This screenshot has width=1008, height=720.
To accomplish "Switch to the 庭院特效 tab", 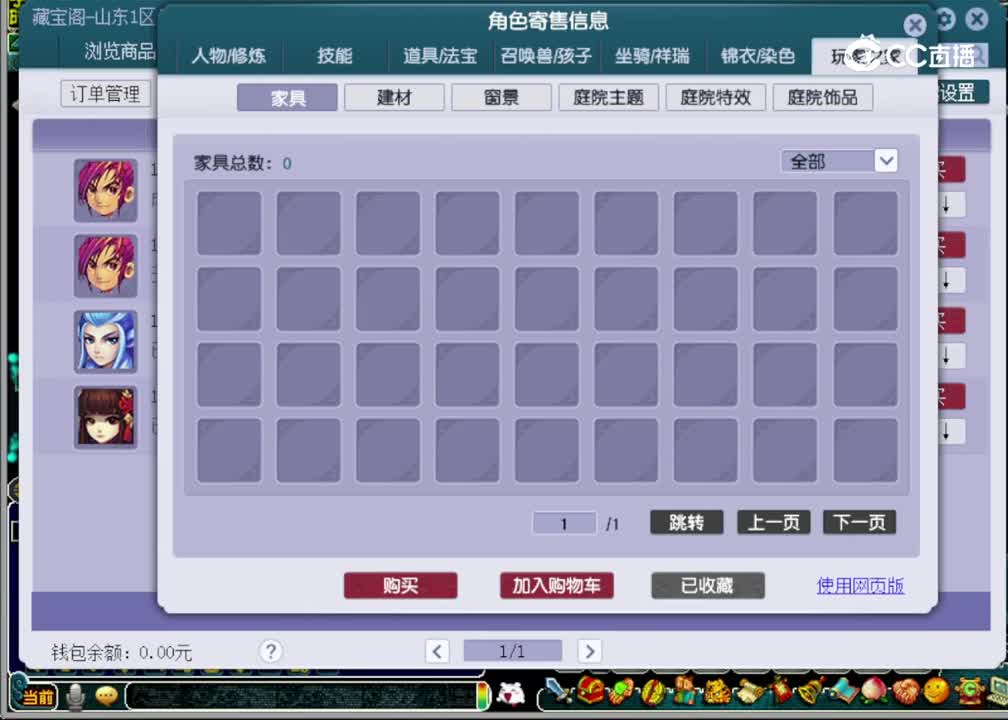I will click(x=715, y=97).
